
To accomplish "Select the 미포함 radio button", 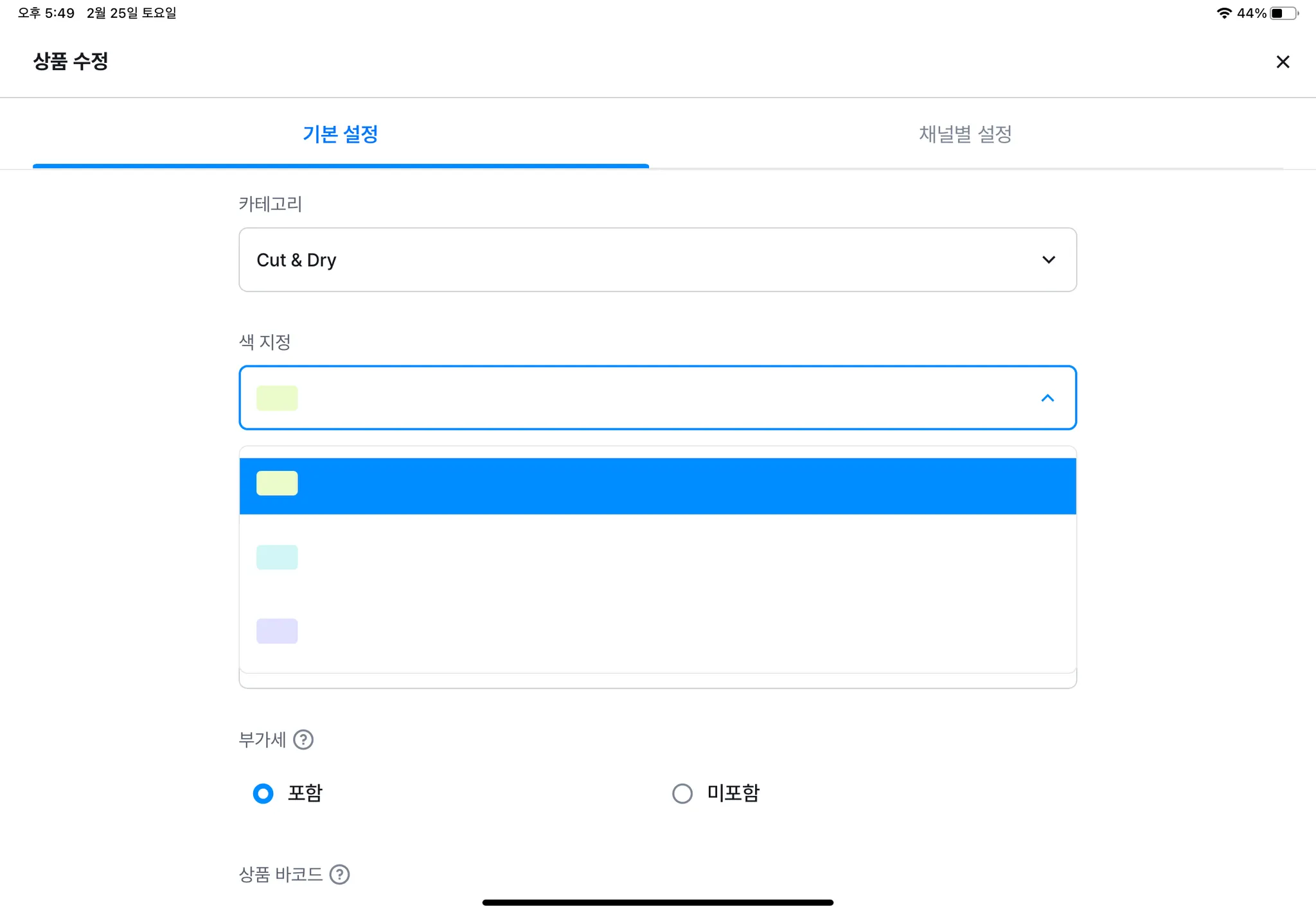I will pyautogui.click(x=682, y=794).
